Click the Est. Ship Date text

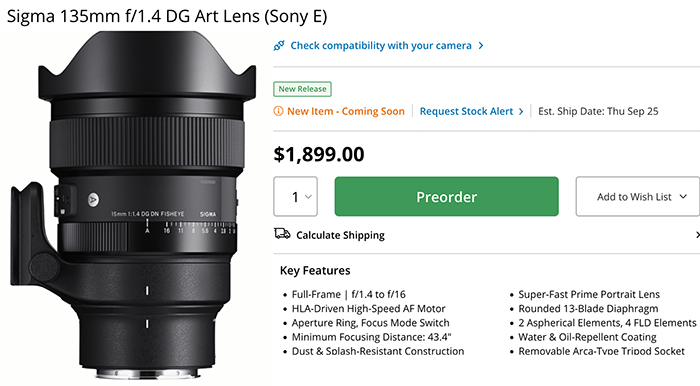[598, 112]
